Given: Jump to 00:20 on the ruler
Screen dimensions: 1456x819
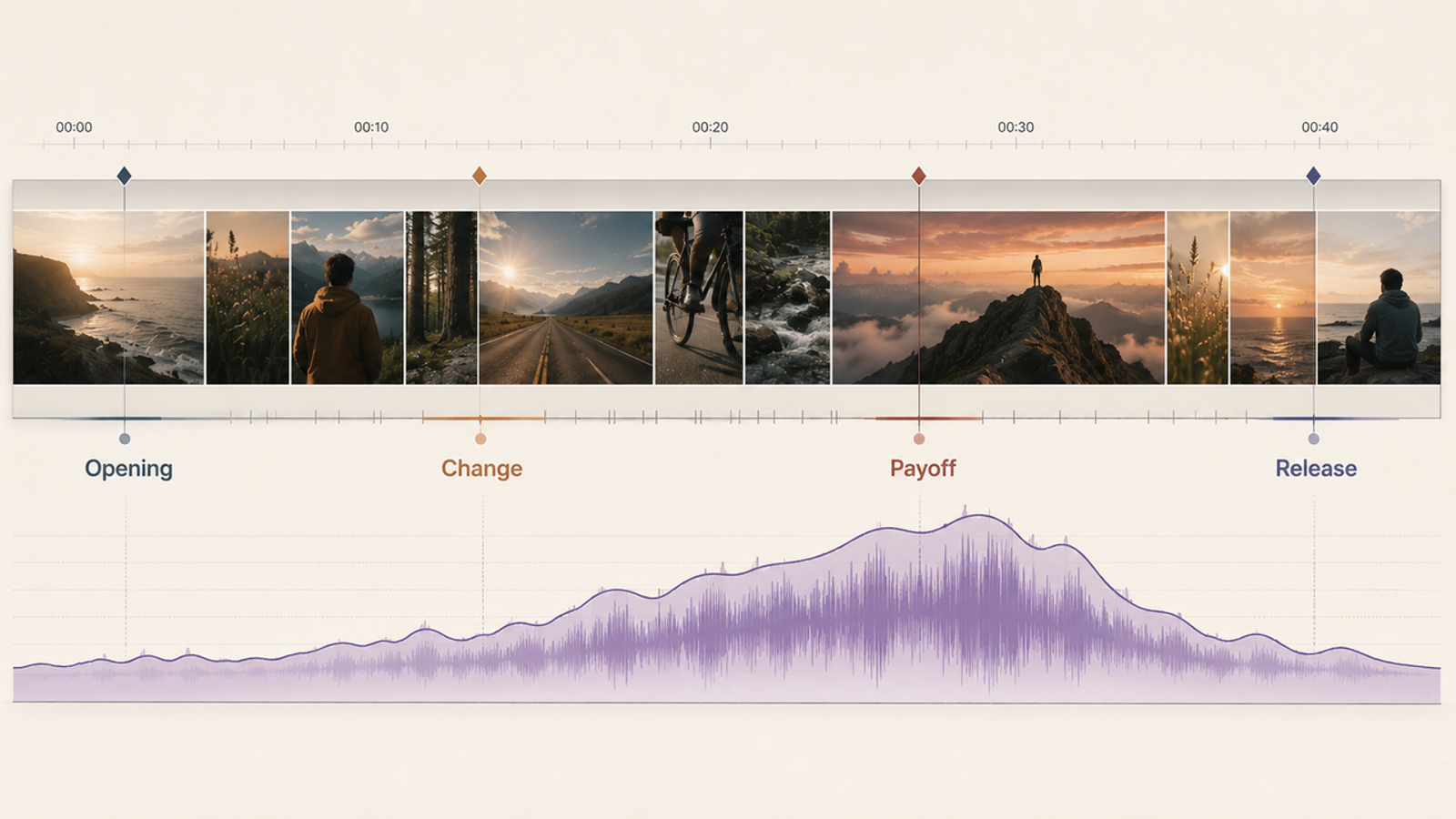Looking at the screenshot, I should (x=710, y=127).
